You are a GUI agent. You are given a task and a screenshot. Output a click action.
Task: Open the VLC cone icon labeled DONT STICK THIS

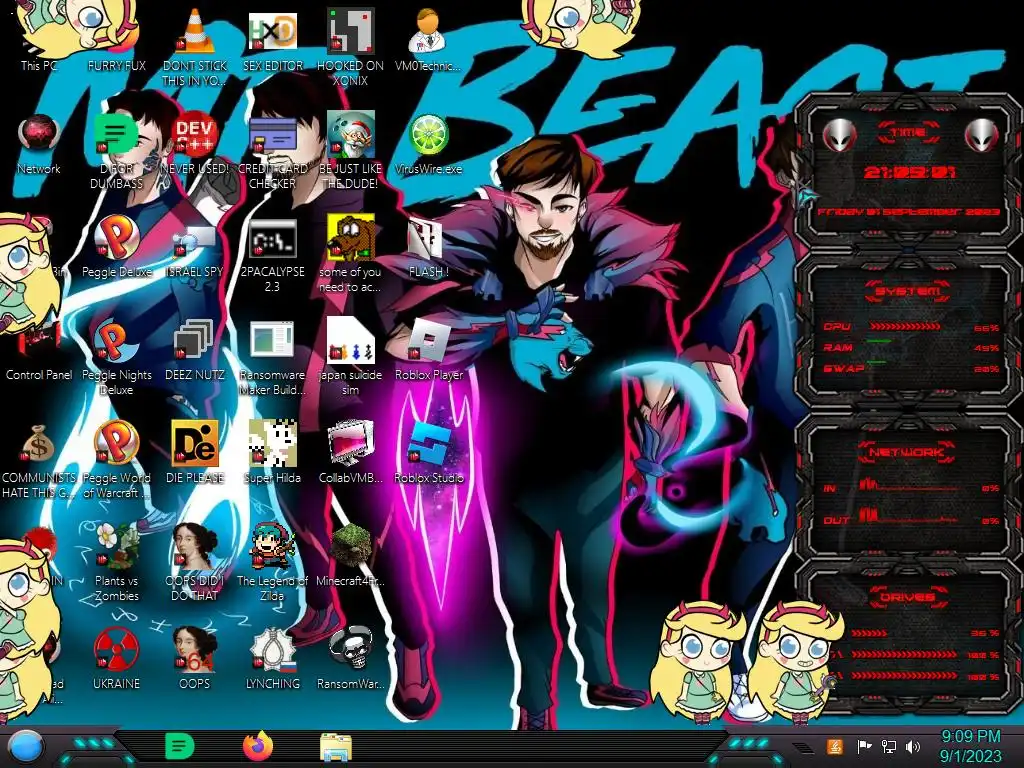195,47
